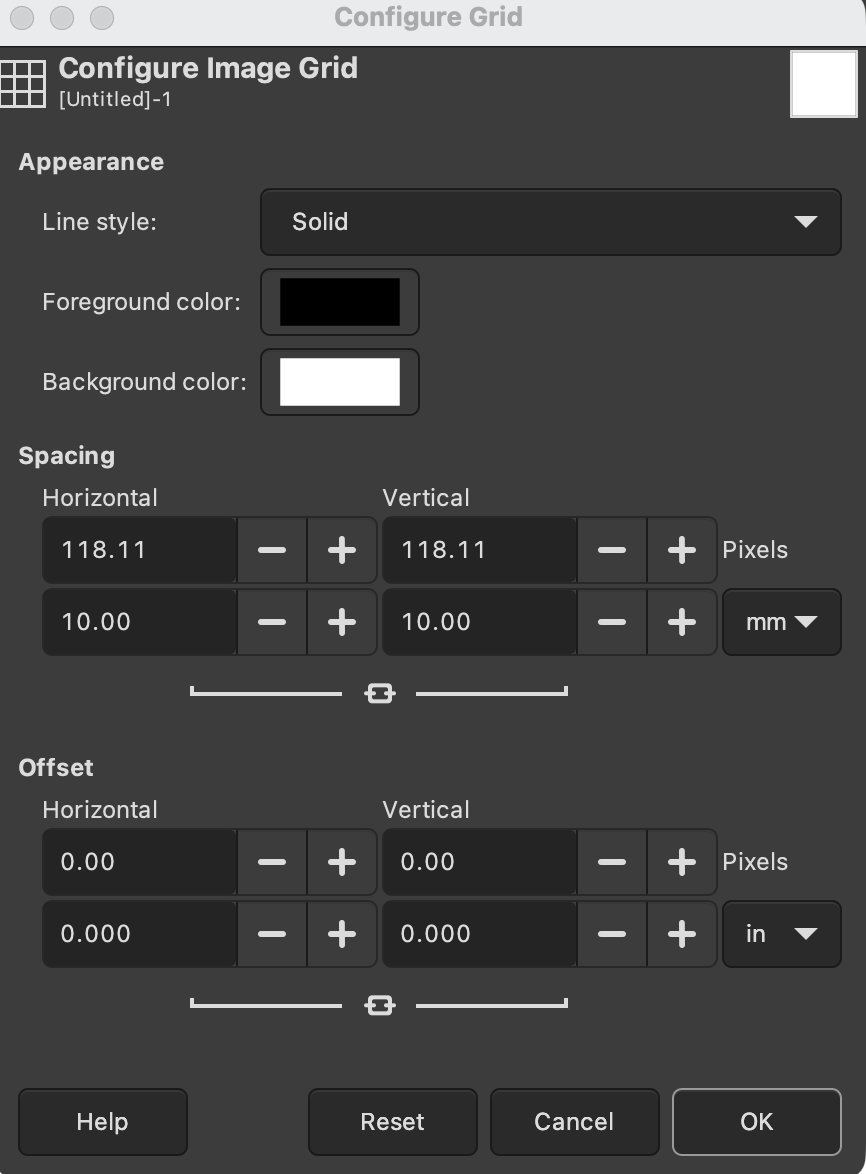Open the Line style dropdown
Viewport: 866px width, 1174px height.
[x=550, y=222]
